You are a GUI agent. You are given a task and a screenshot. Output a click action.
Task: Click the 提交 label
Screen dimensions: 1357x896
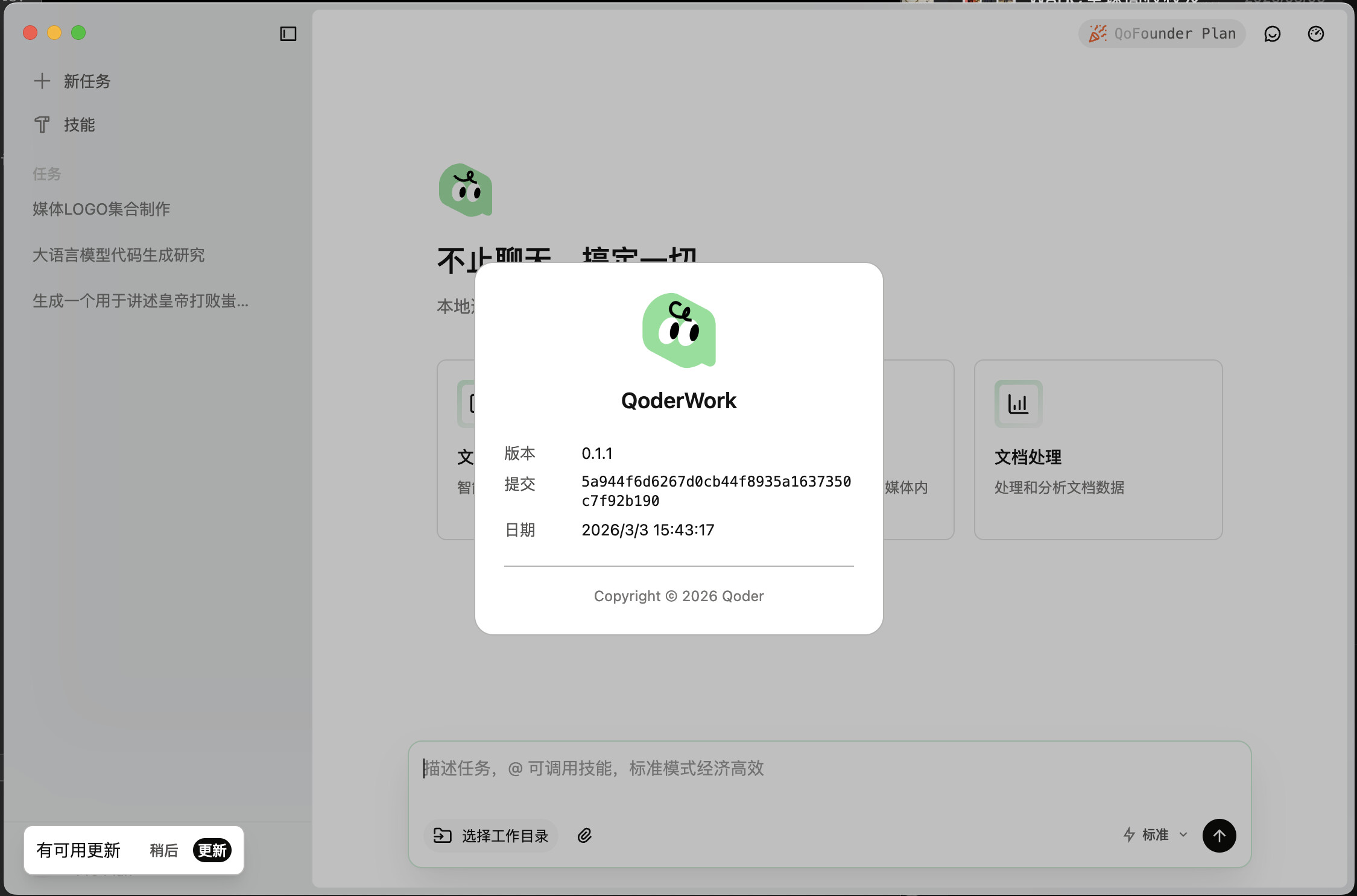pyautogui.click(x=520, y=484)
